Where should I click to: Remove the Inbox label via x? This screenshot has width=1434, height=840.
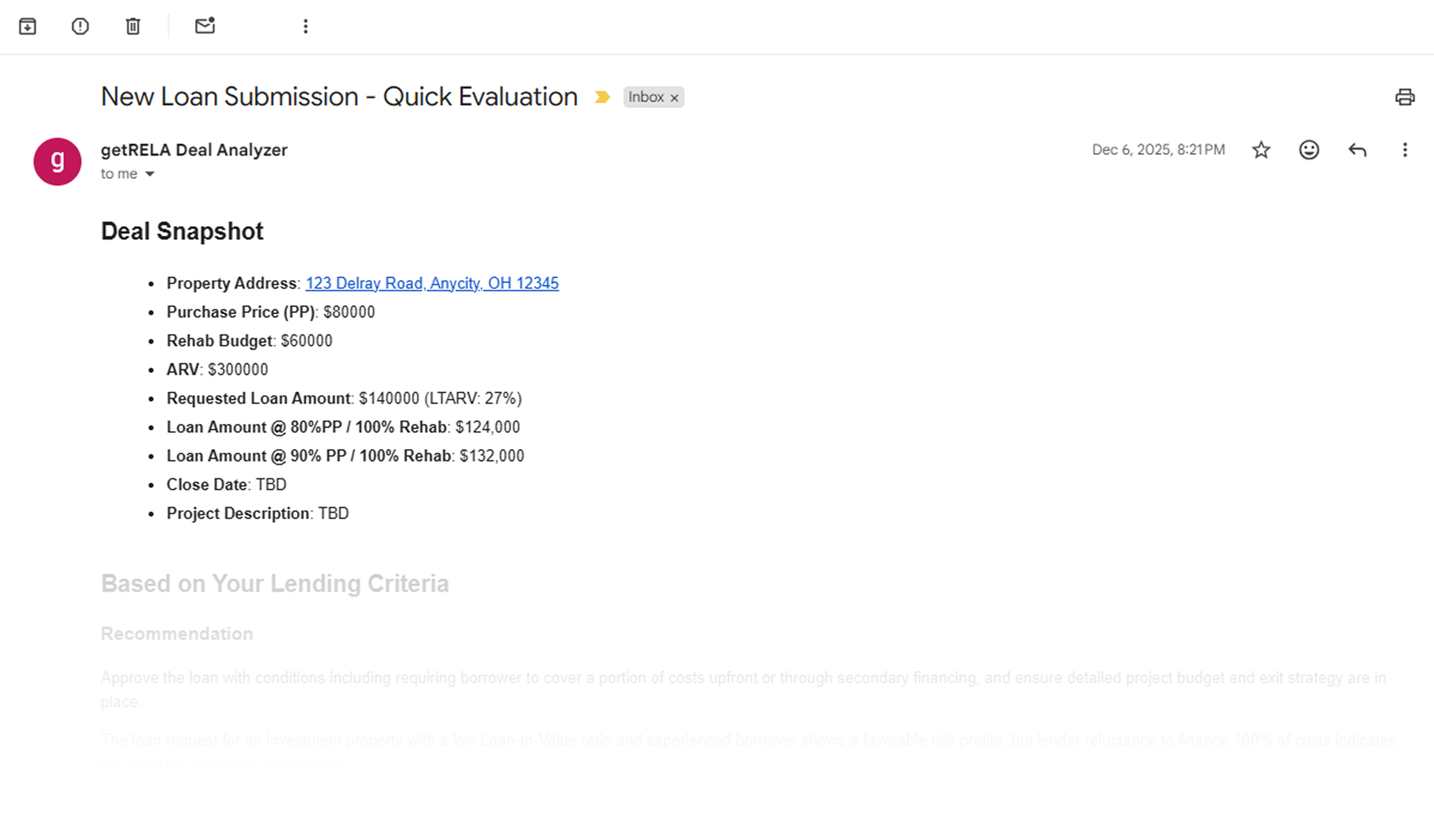(675, 98)
